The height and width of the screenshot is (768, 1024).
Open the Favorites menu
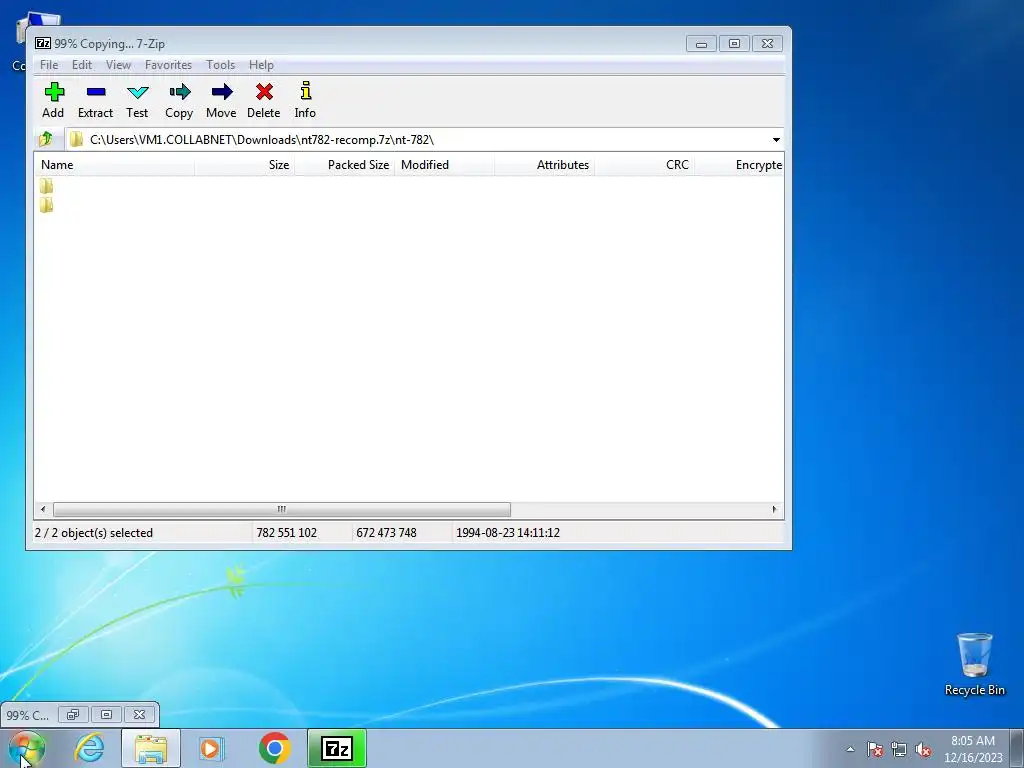tap(168, 65)
